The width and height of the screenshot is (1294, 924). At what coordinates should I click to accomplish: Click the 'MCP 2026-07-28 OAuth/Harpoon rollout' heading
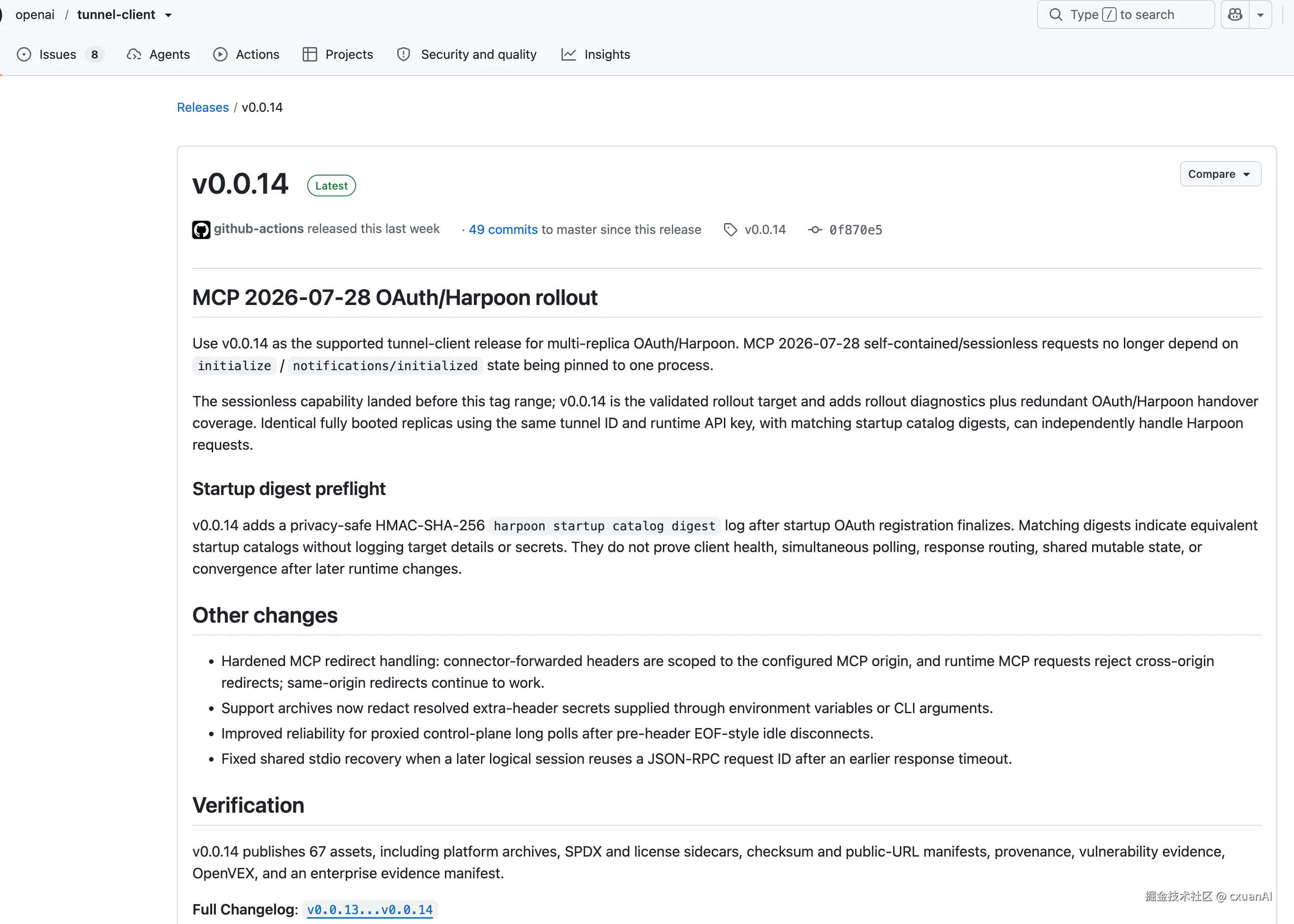[x=395, y=298]
